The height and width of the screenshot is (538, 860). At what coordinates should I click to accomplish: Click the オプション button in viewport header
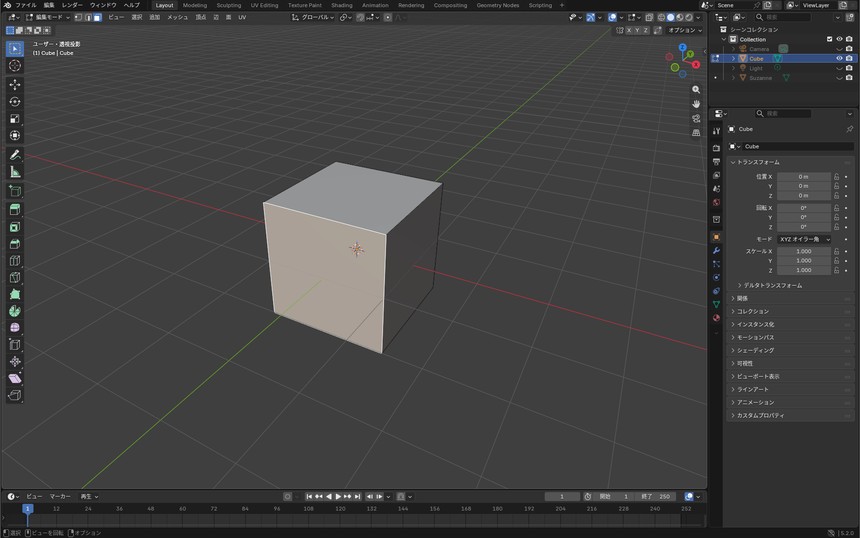tap(684, 30)
